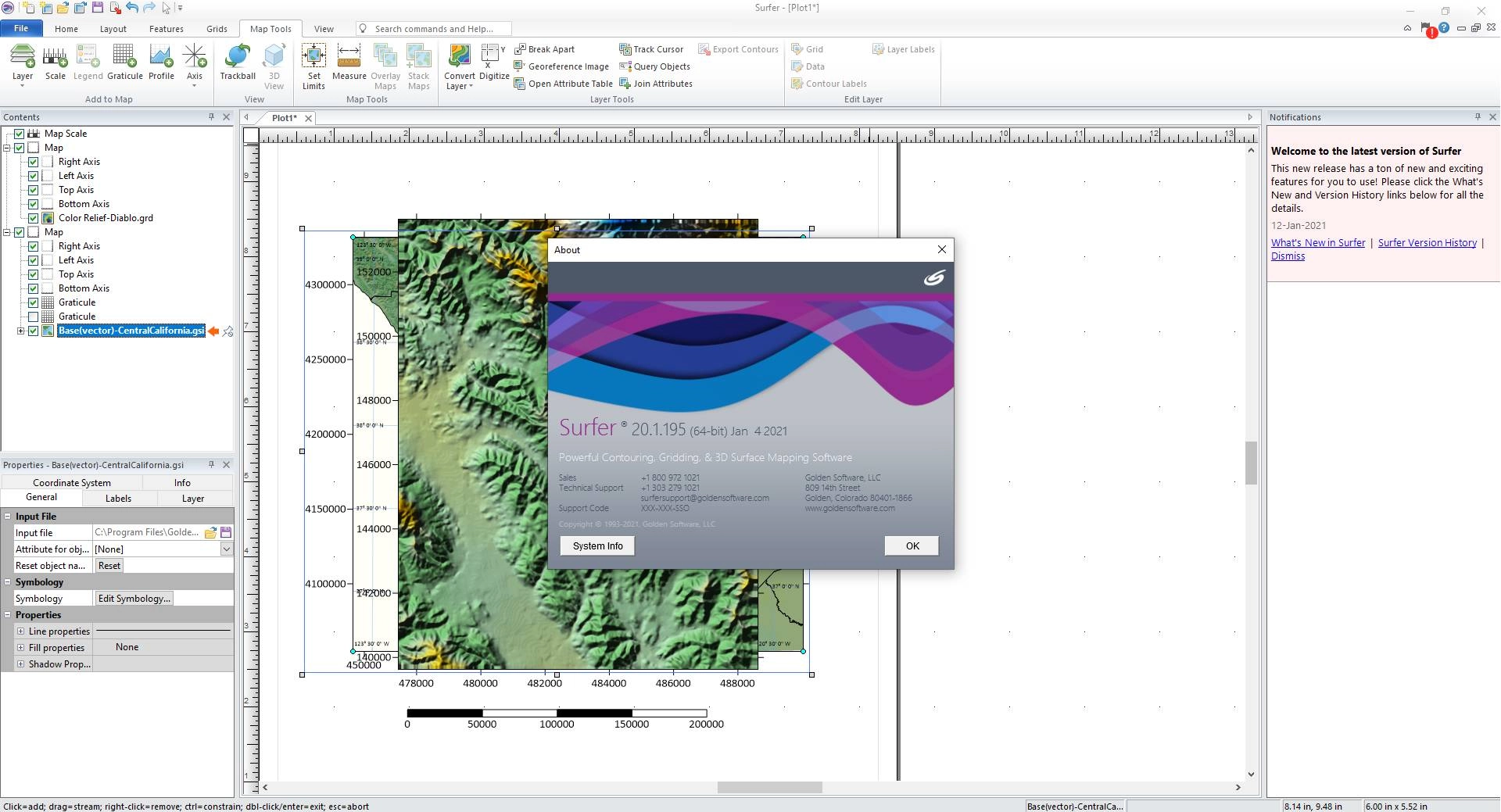Uncheck the checked Graticule layer checkbox
This screenshot has height=812, width=1501.
34,302
